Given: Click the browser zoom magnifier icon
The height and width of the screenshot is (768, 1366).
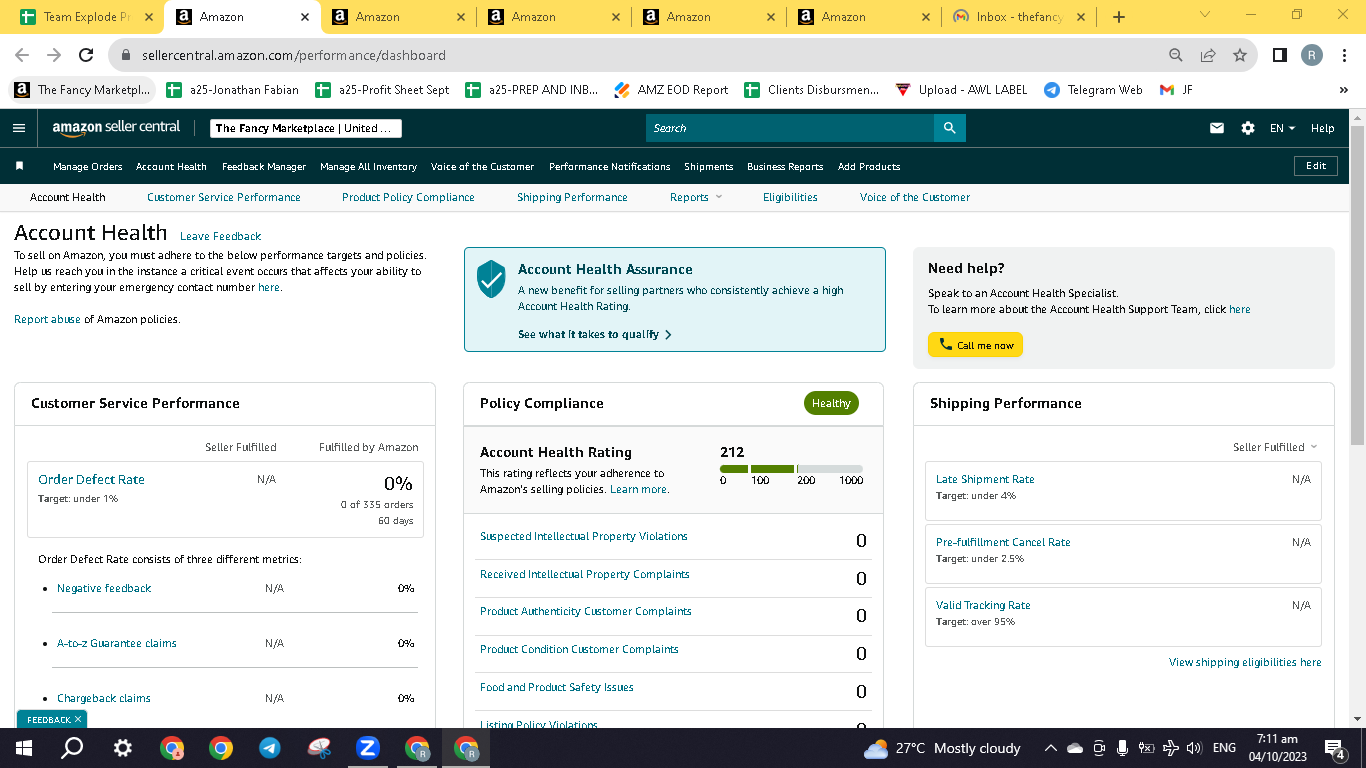Looking at the screenshot, I should click(x=1176, y=55).
